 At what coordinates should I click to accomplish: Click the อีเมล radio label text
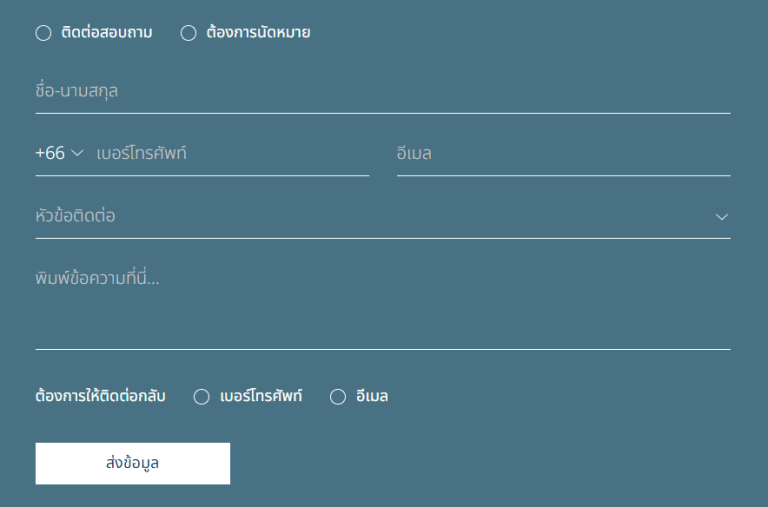coord(372,396)
